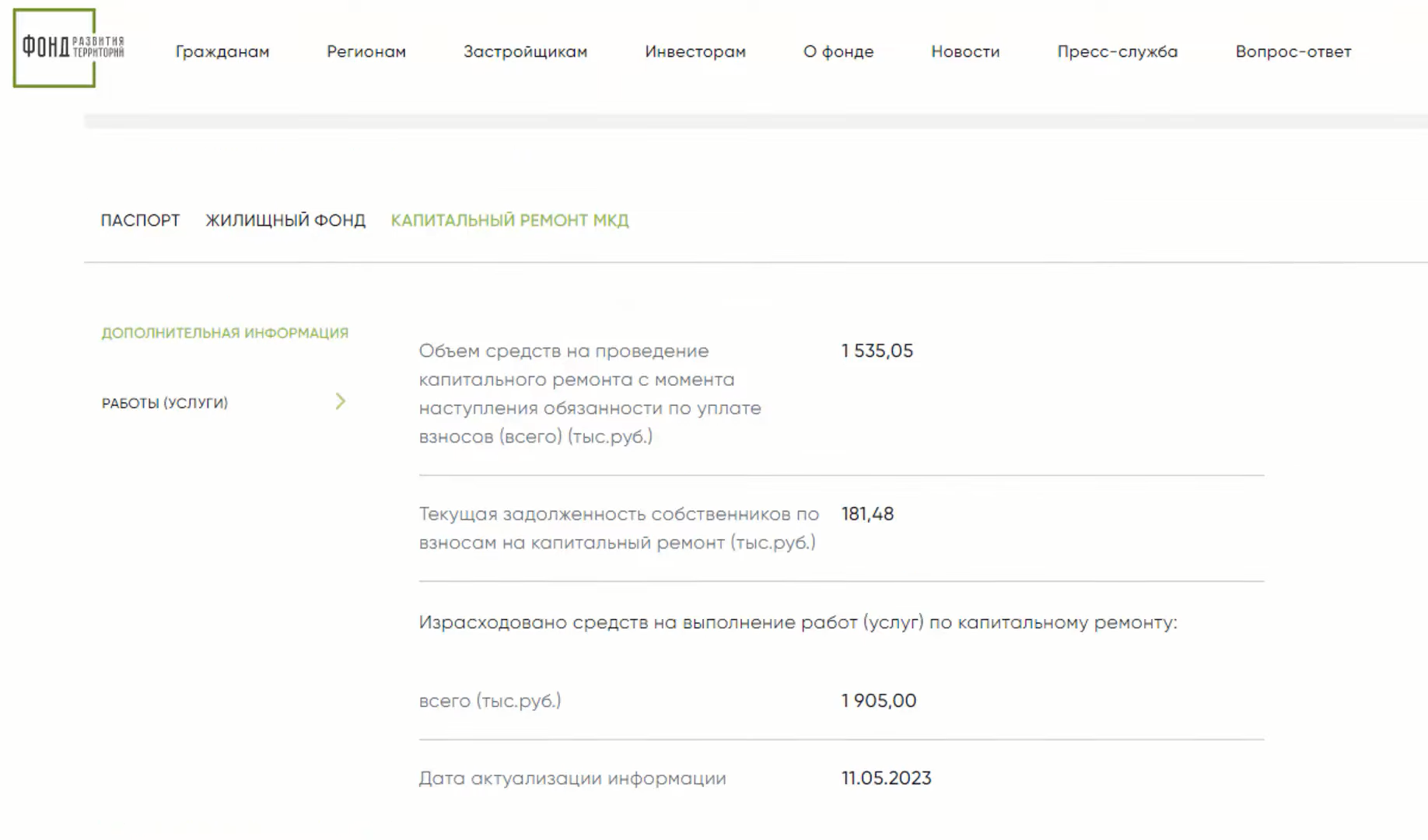
Task: Click the value 1 535,05 for repair funds
Action: click(x=877, y=351)
